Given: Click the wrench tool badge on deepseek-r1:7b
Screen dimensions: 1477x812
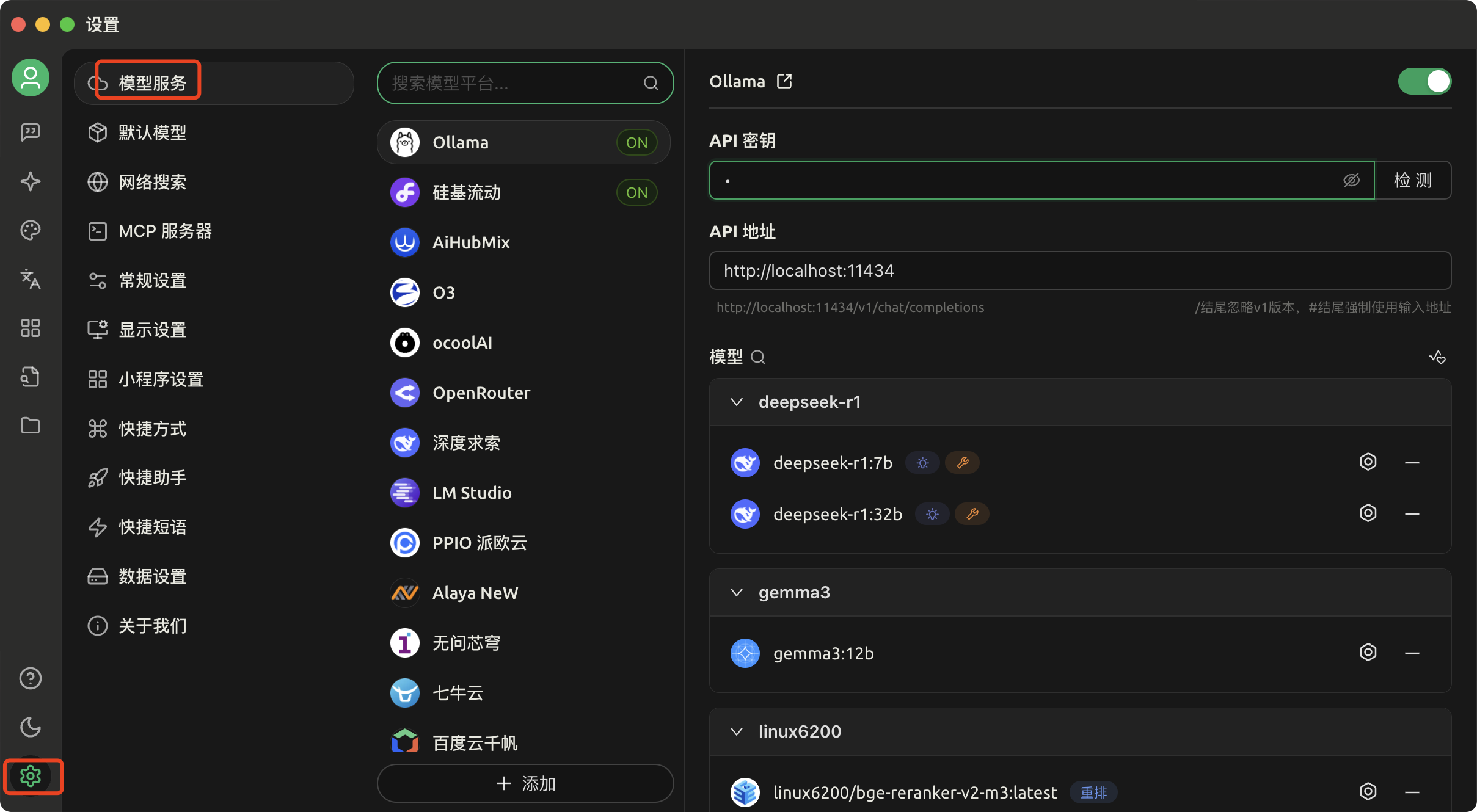Looking at the screenshot, I should 963,463.
